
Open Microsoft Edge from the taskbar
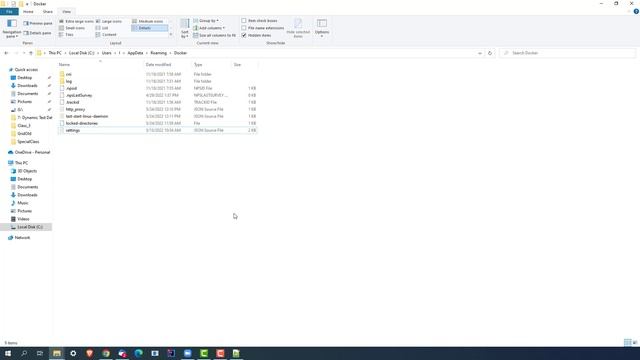pos(138,353)
